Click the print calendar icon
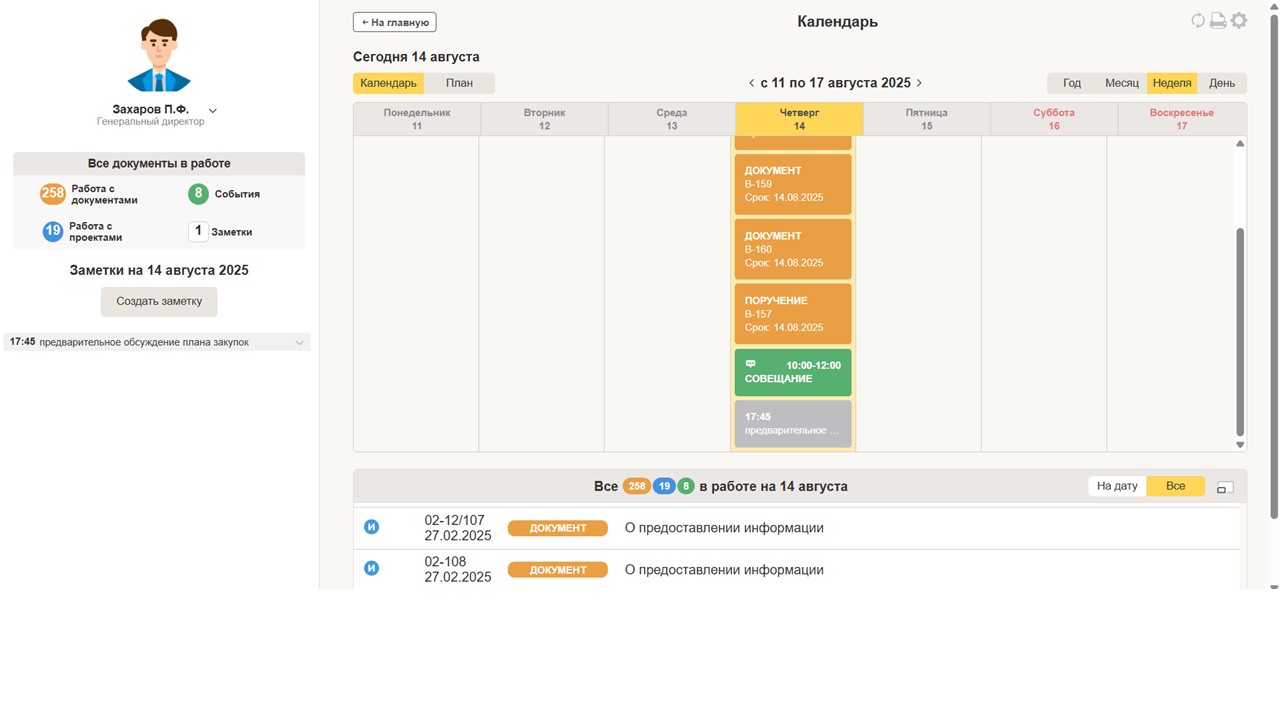Screen dimensions: 1280x720 (1218, 21)
